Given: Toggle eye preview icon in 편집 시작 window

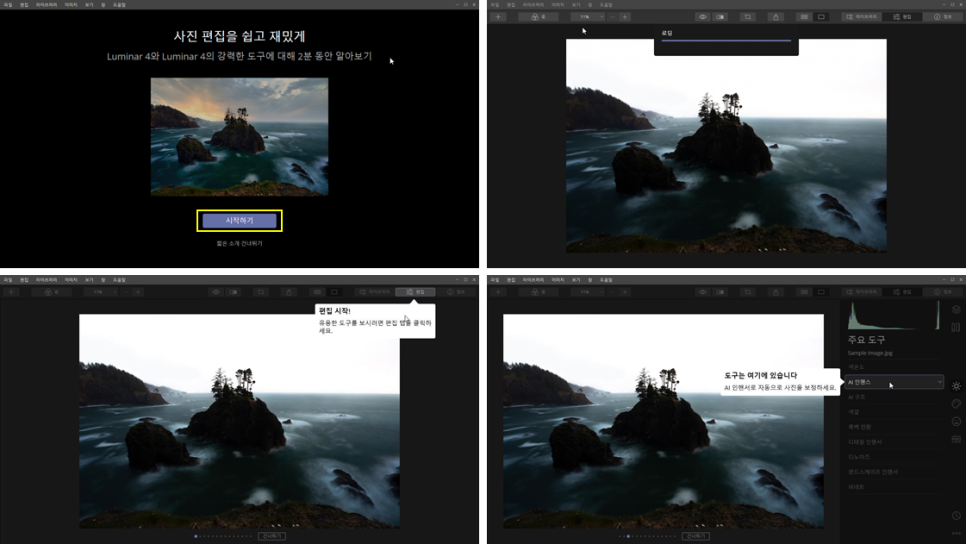Looking at the screenshot, I should click(x=216, y=292).
